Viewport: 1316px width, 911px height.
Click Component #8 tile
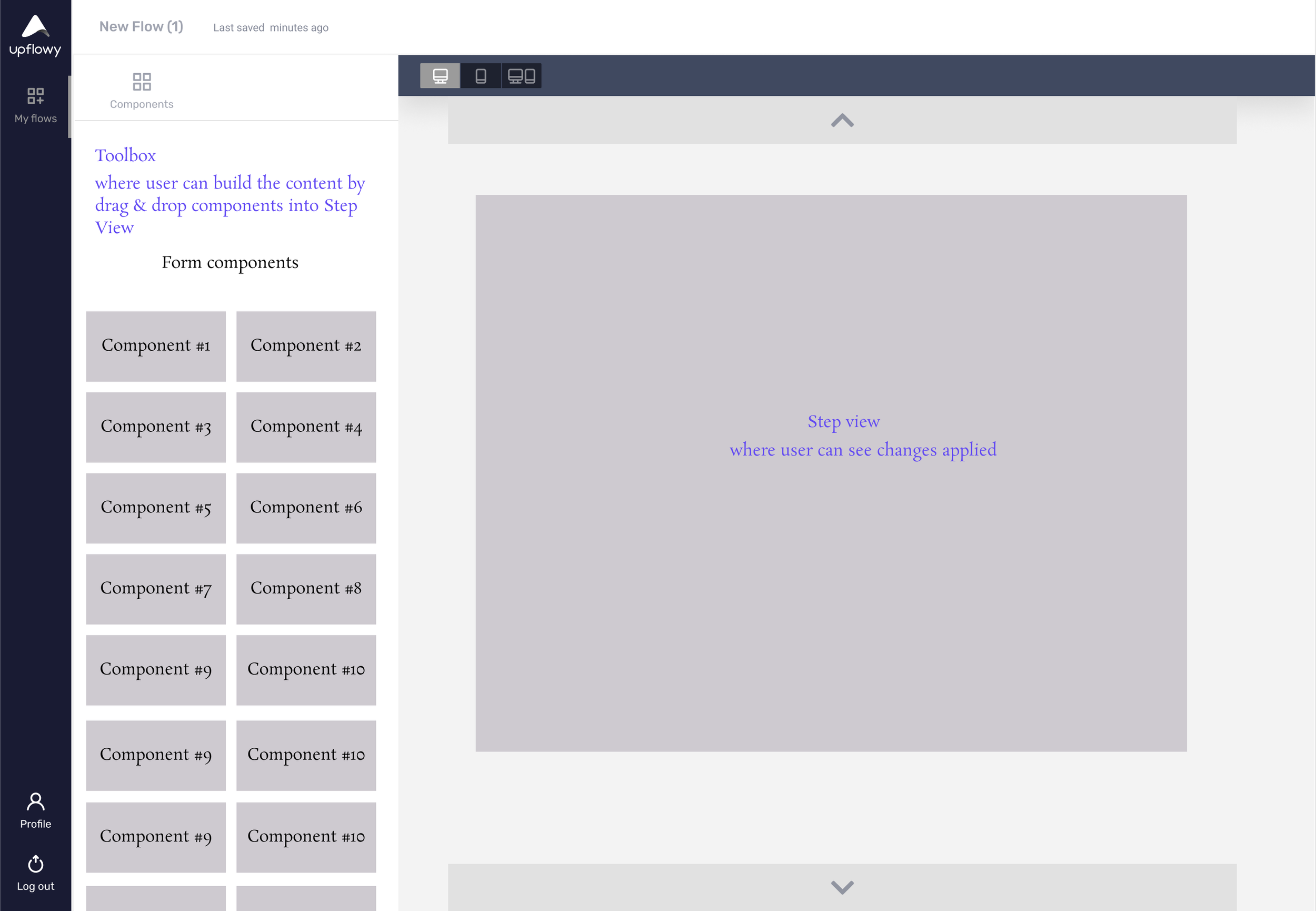tap(306, 589)
